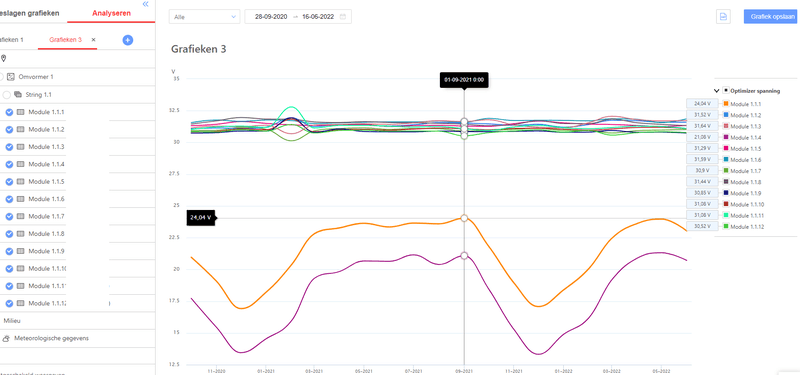Select the String 1.1 radio circle

(x=6, y=94)
